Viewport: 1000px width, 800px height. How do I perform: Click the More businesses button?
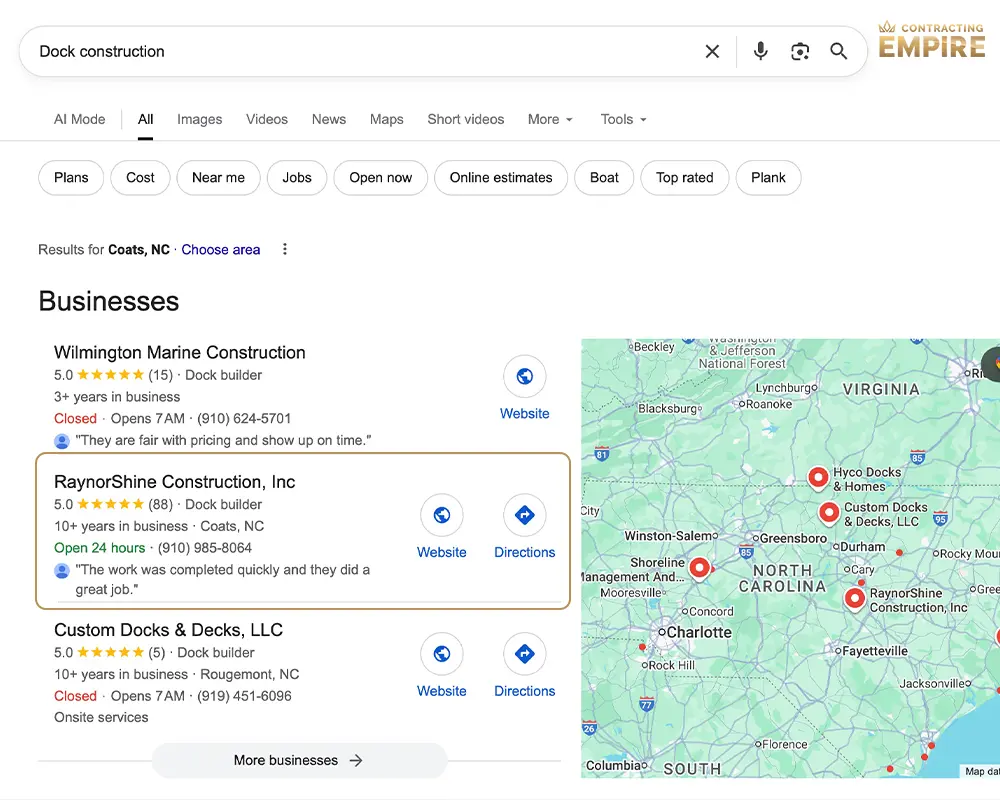pos(299,760)
